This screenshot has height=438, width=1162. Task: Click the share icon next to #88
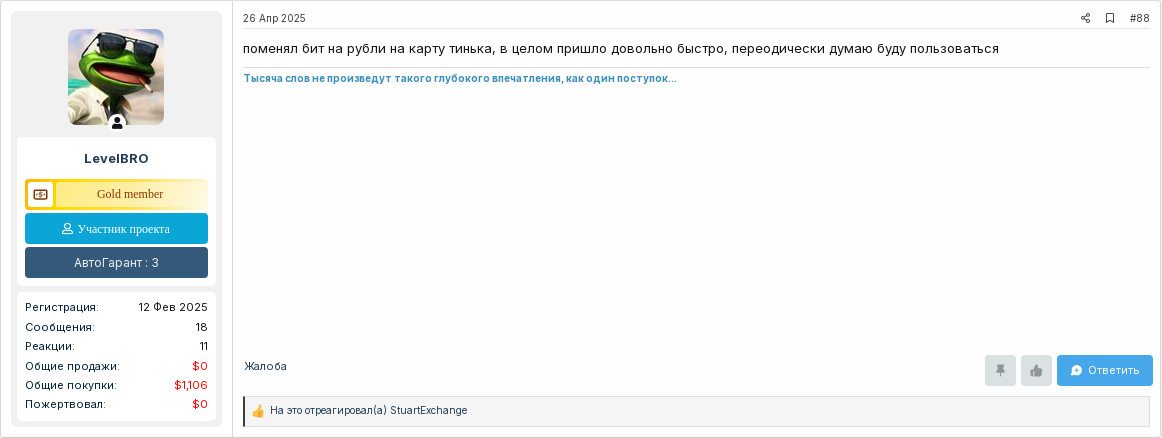1085,19
